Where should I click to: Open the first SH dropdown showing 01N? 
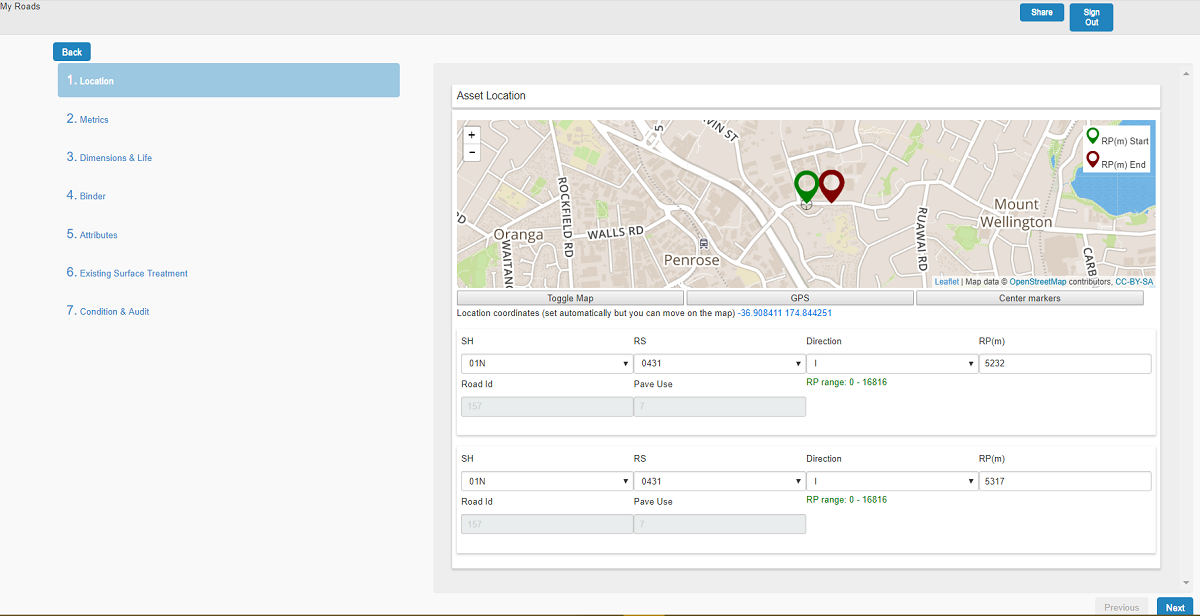coord(546,364)
